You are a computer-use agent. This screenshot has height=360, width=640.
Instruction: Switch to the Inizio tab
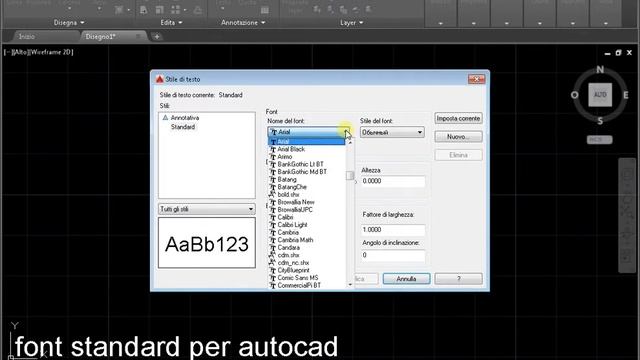tap(27, 37)
